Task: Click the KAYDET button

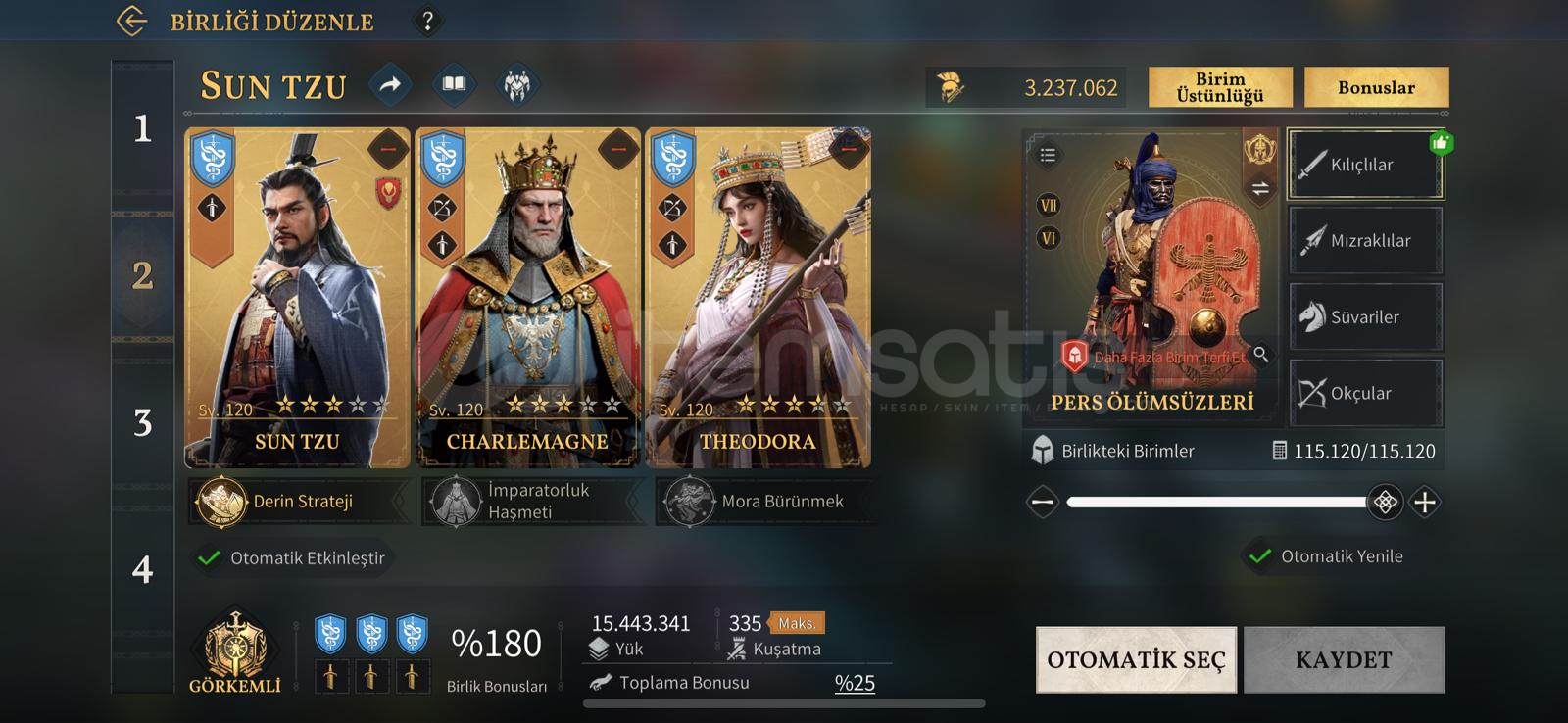Action: 1344,659
